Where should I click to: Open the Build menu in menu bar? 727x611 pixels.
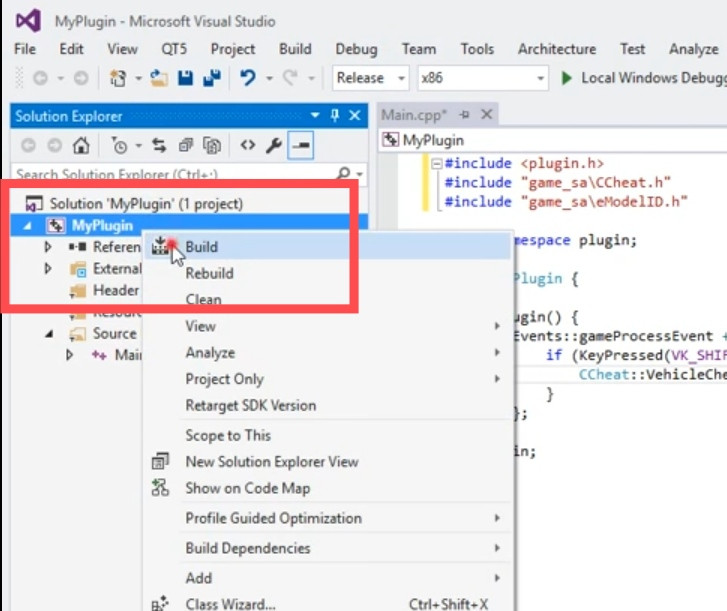(295, 49)
